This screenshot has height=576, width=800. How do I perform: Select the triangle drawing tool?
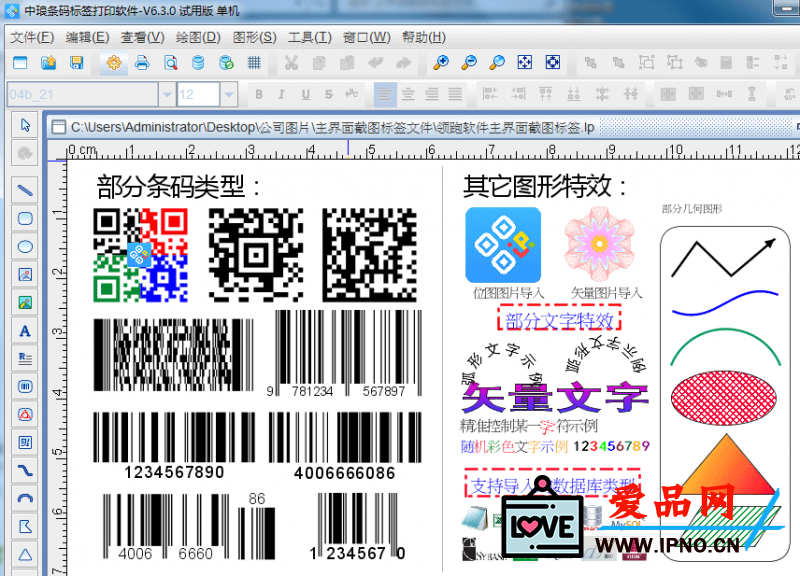coord(25,555)
